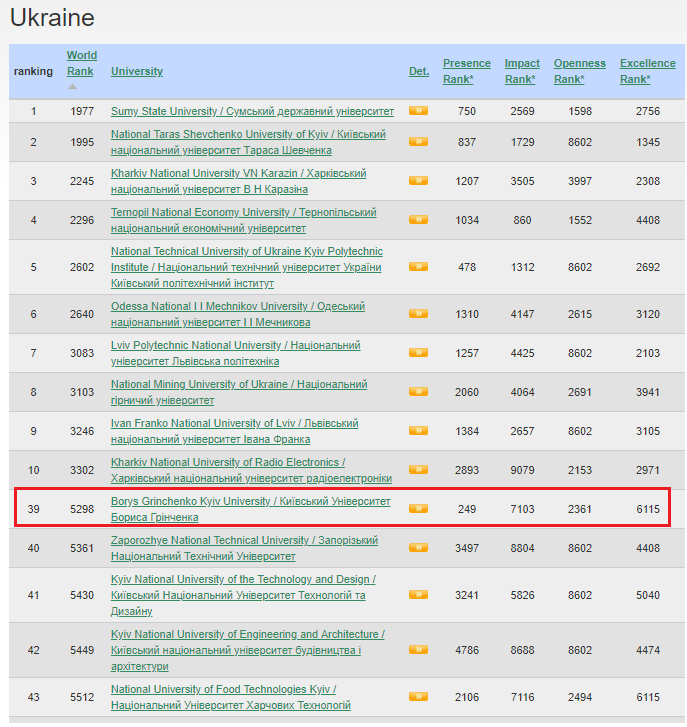The height and width of the screenshot is (727, 687).
Task: Click details icon for Kharkiv Karazin University
Action: pos(418,181)
